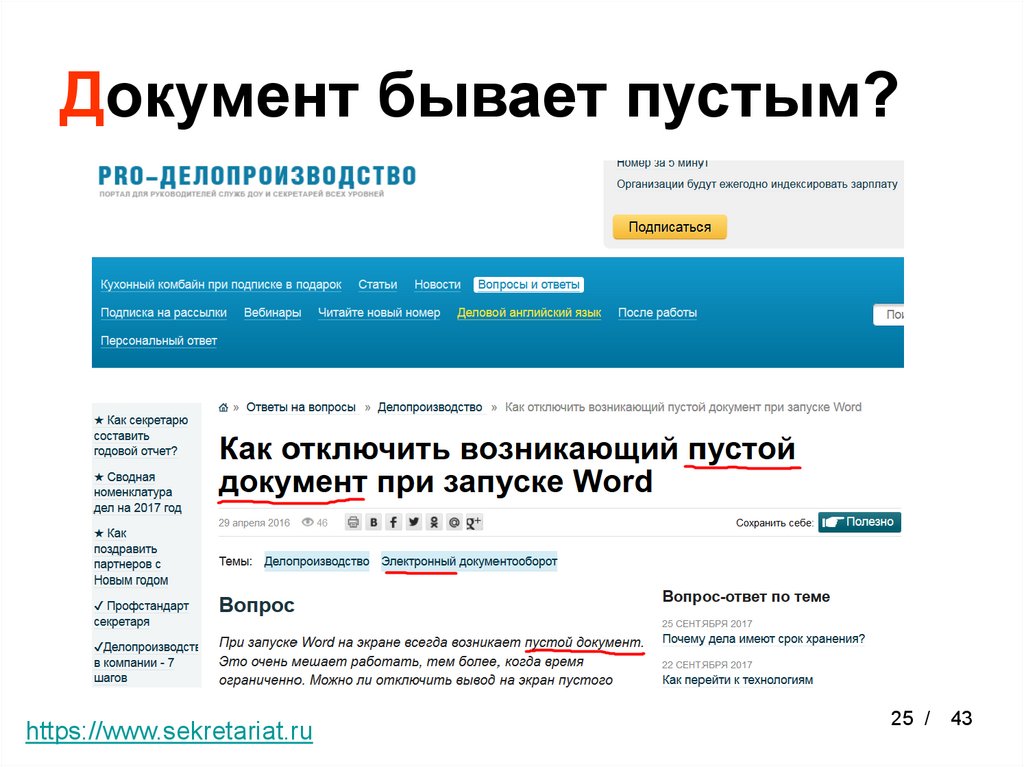This screenshot has width=1024, height=767.
Task: Click the date 29 апреля 2016
Action: [254, 523]
